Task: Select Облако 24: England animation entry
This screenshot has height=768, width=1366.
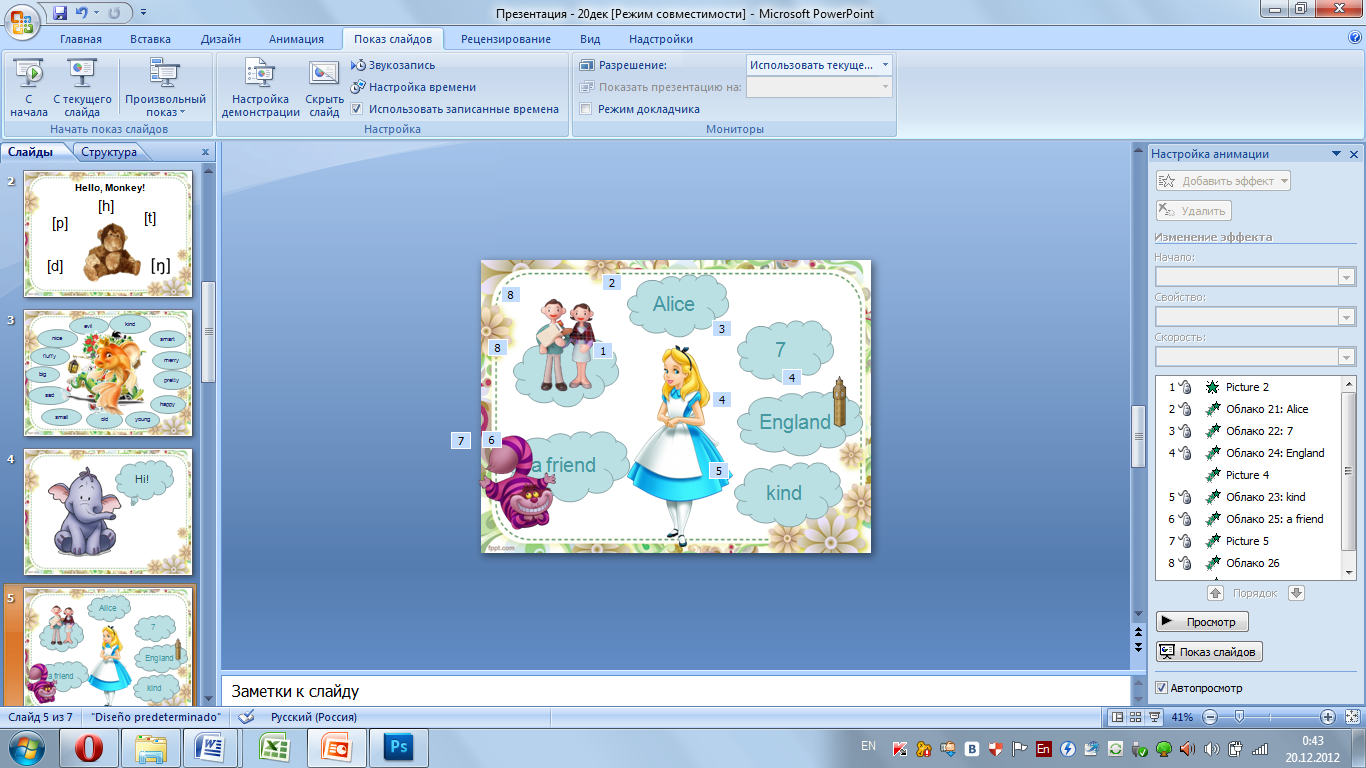Action: pyautogui.click(x=1248, y=453)
